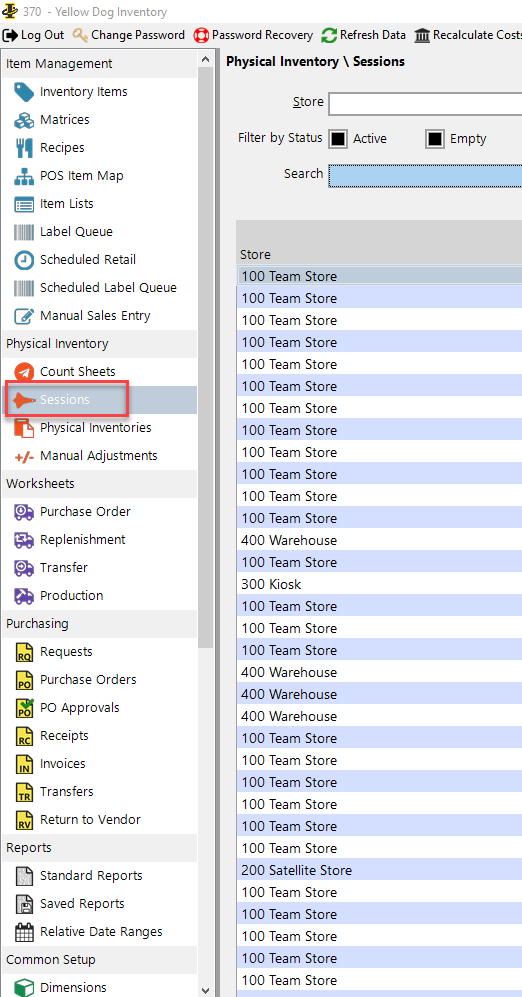Click Change Password button
522x997 pixels.
point(128,35)
